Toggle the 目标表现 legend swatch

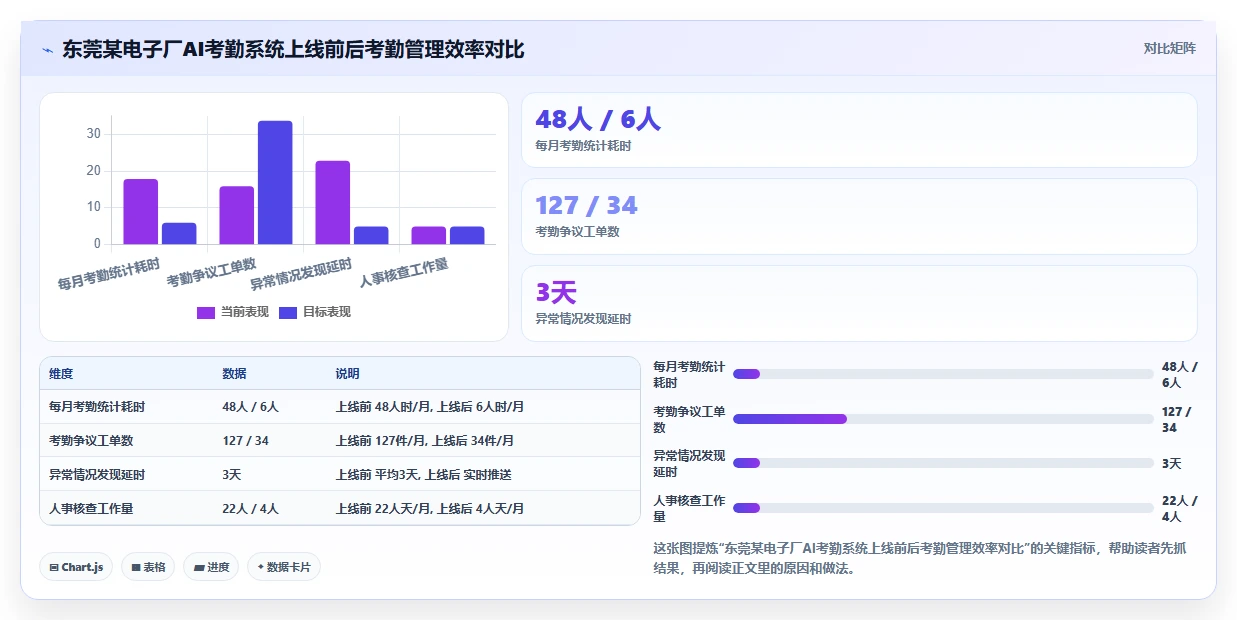point(288,312)
